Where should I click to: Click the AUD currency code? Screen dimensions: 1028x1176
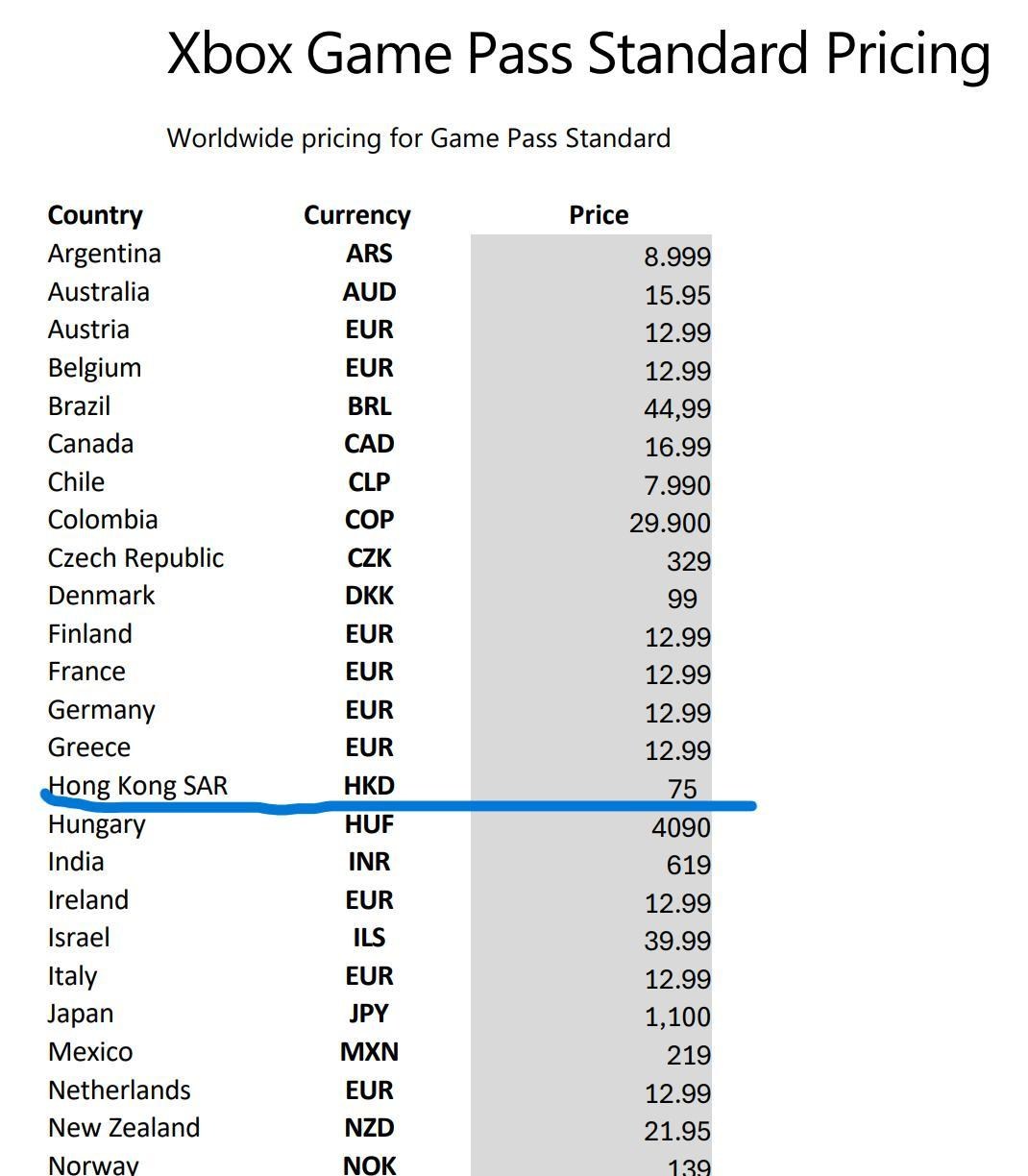pos(369,292)
